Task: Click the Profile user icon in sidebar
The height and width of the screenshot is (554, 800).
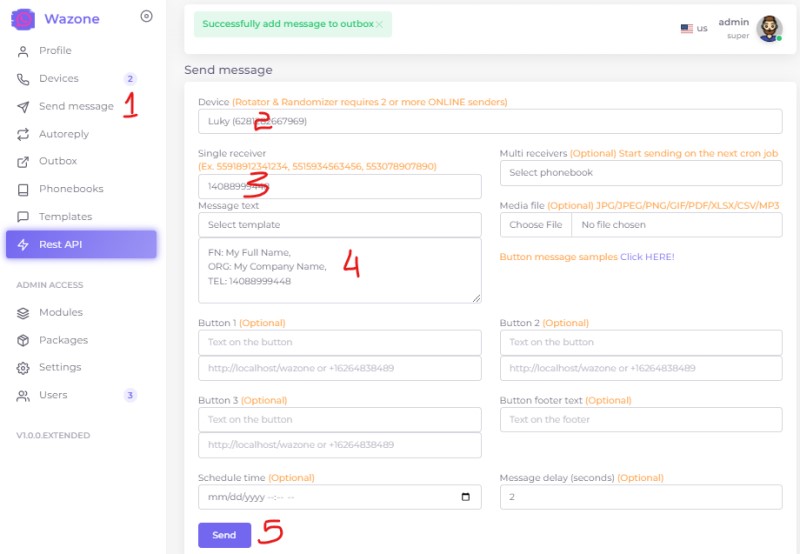Action: point(23,51)
